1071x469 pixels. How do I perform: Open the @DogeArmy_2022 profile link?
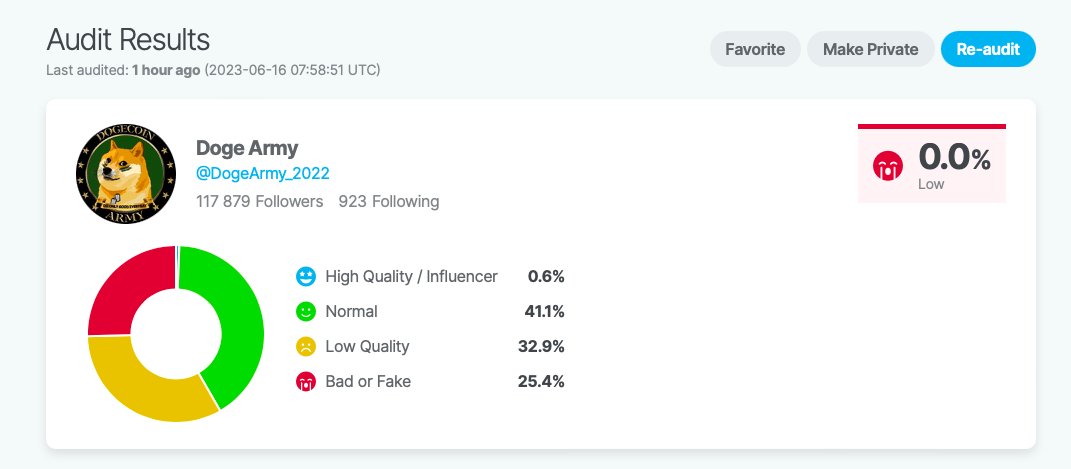263,173
